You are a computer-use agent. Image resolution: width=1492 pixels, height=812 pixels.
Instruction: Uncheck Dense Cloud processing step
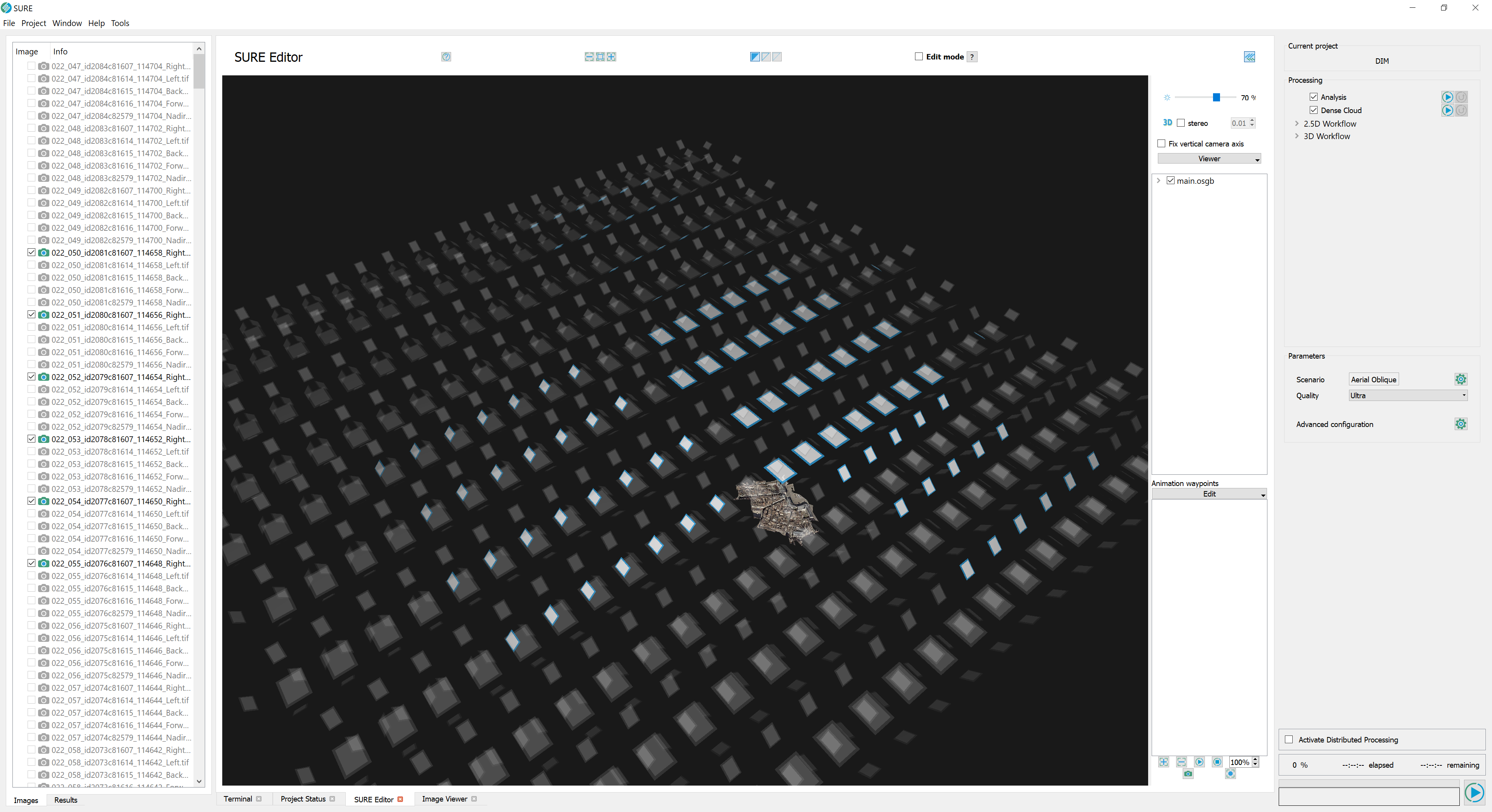point(1314,110)
